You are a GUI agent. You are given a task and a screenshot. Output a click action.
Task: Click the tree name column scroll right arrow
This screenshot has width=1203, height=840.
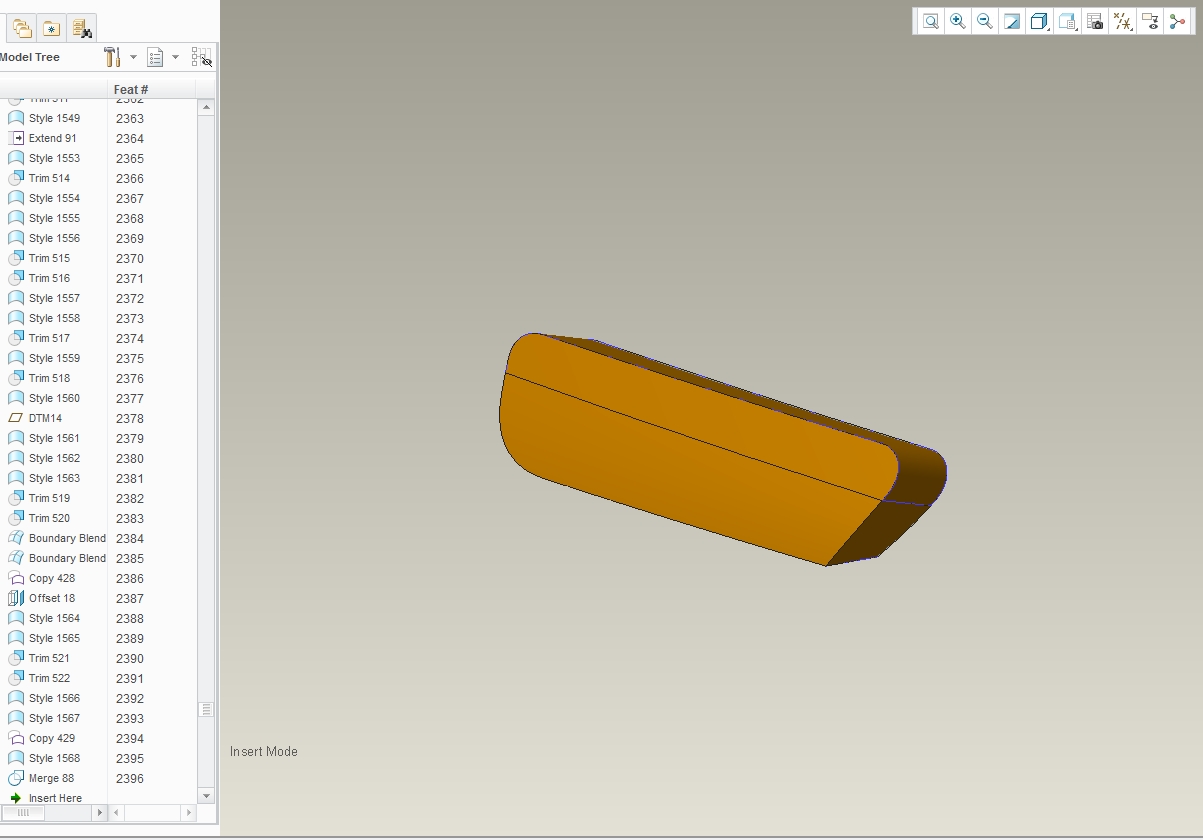tap(99, 813)
